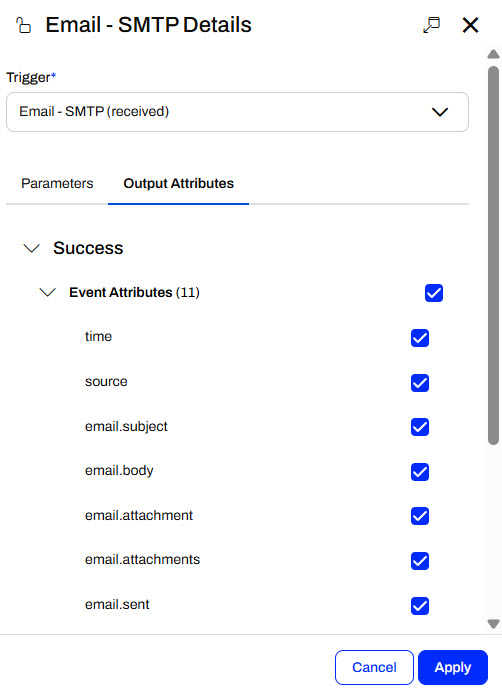Toggle the email.sent checkbox

(419, 606)
